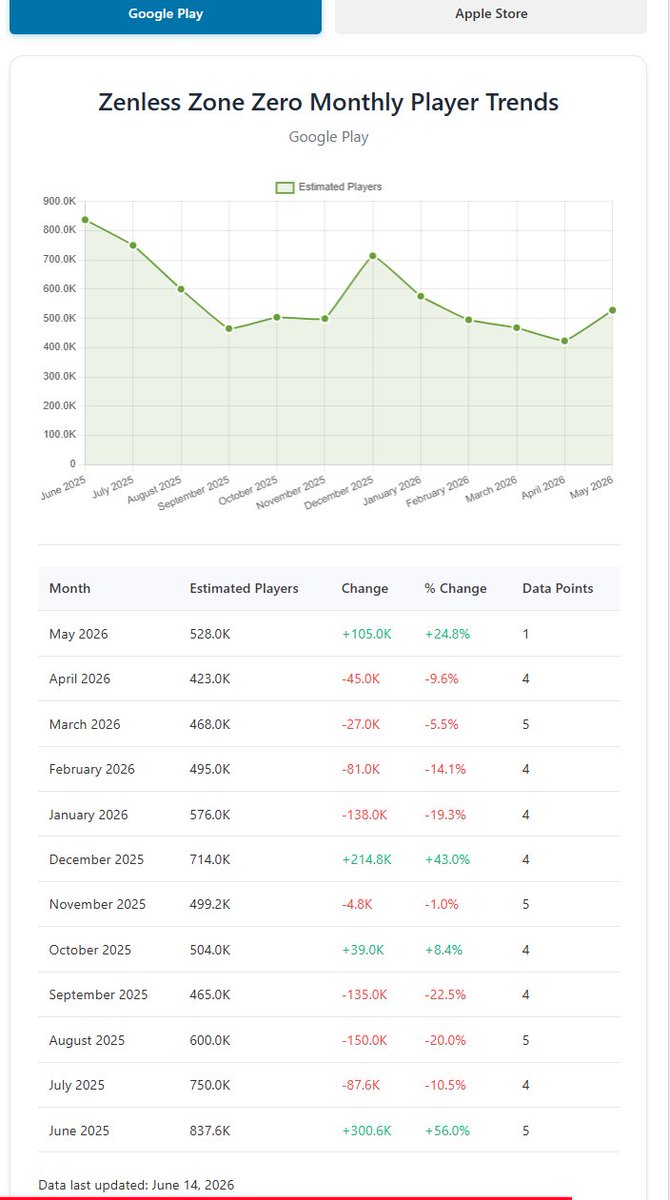Click the +24.8% change percentage
The image size is (670, 1200).
click(x=447, y=634)
